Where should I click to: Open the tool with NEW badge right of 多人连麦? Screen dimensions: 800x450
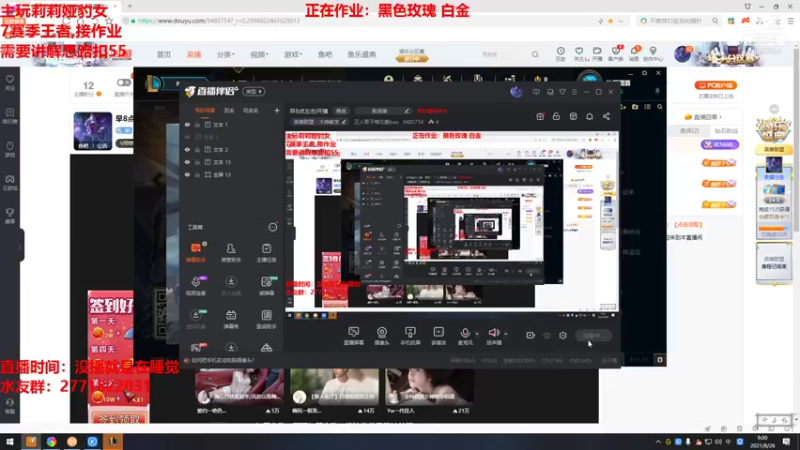[x=266, y=286]
